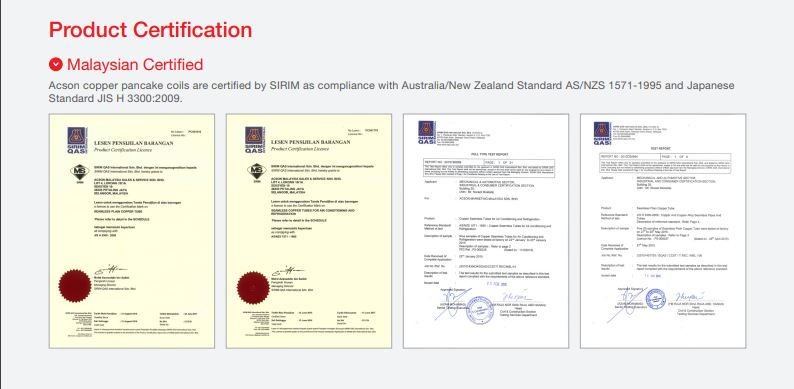Click the Malaysian Certified heading text
The width and height of the screenshot is (794, 389).
coord(135,64)
